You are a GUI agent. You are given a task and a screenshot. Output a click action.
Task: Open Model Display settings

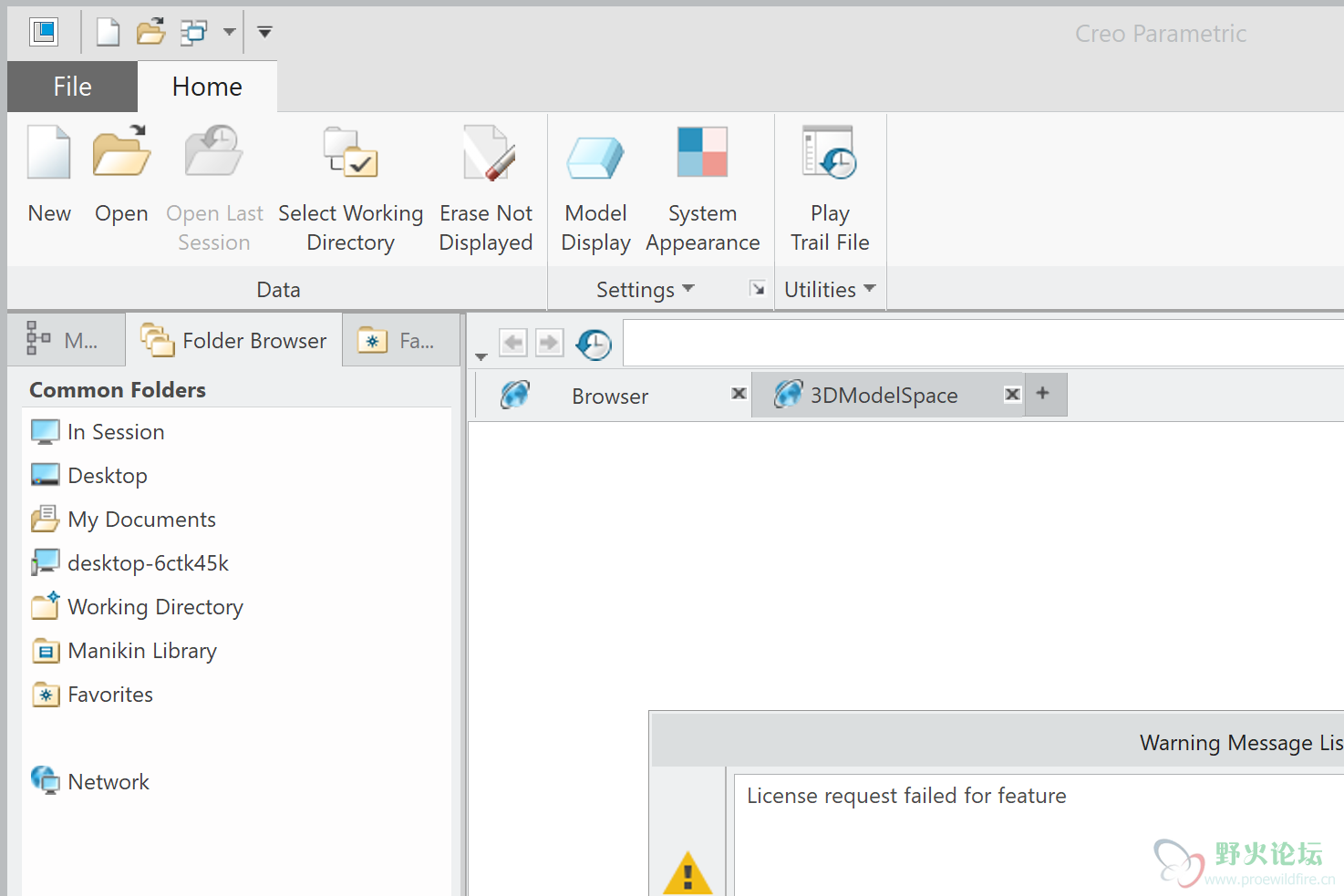tap(595, 190)
